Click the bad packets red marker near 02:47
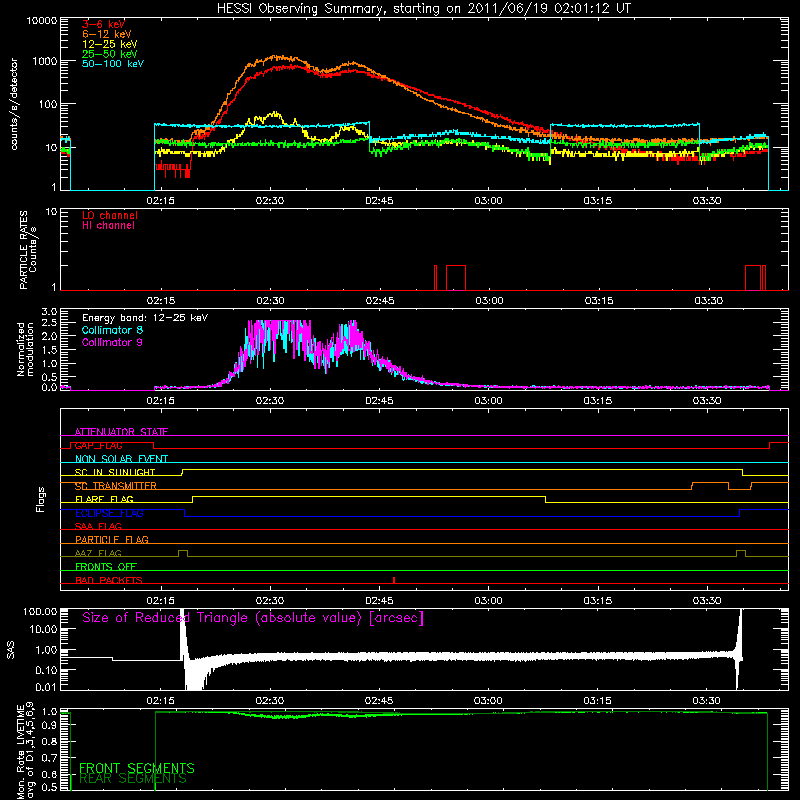The image size is (800, 800). tap(394, 580)
